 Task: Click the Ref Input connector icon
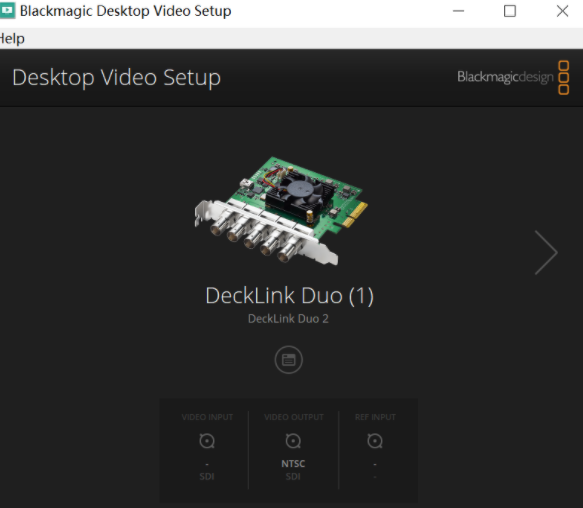pyautogui.click(x=375, y=441)
